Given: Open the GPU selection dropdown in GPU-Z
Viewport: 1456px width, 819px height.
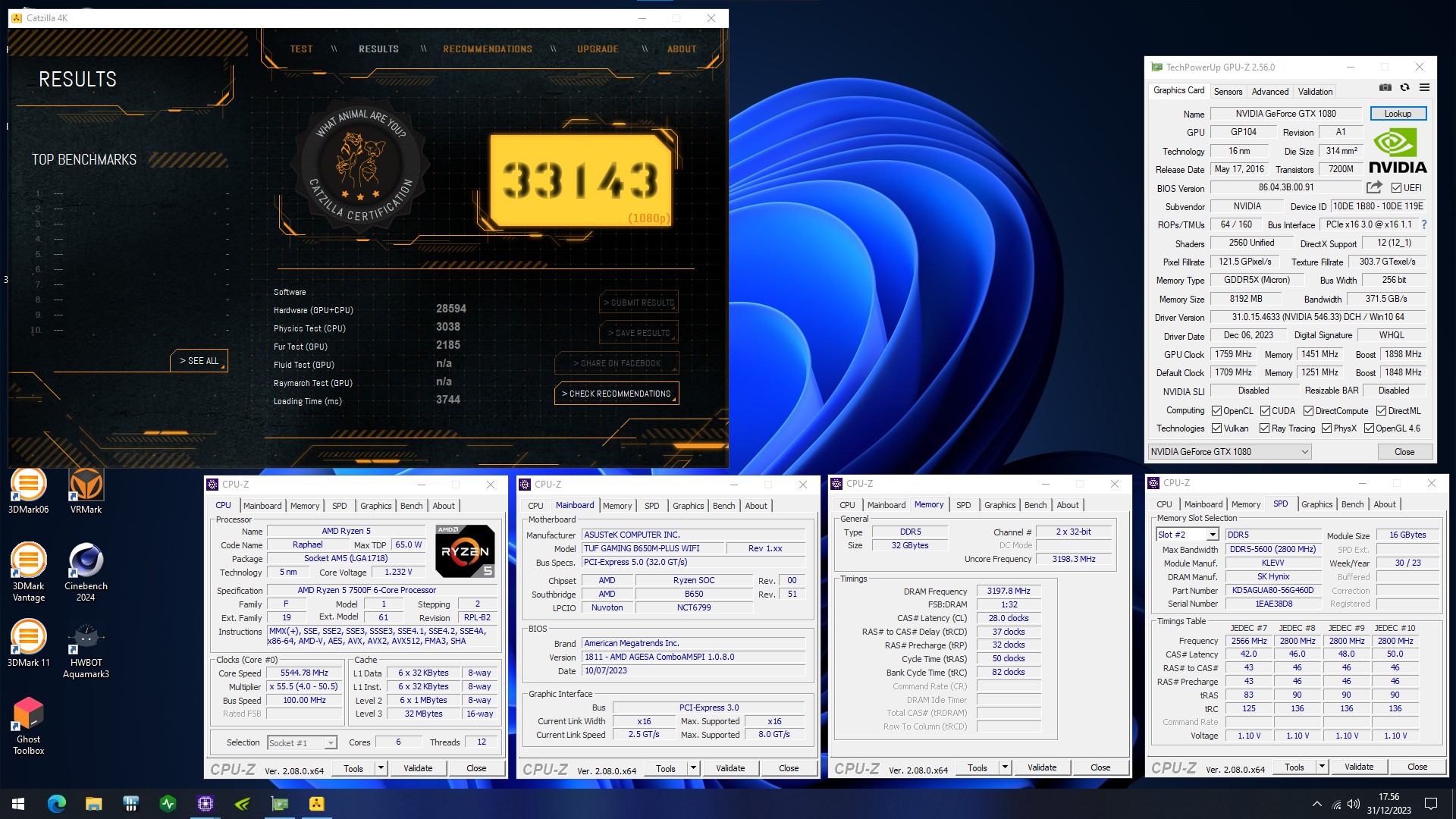Looking at the screenshot, I should 1229,452.
